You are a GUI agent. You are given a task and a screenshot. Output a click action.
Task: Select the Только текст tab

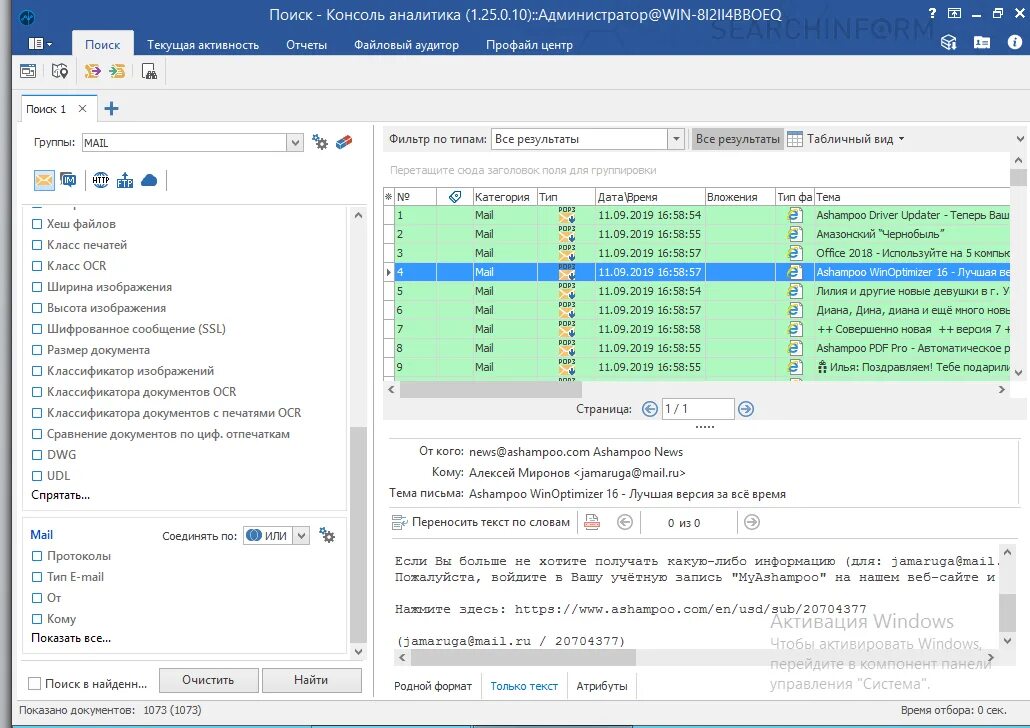click(524, 686)
